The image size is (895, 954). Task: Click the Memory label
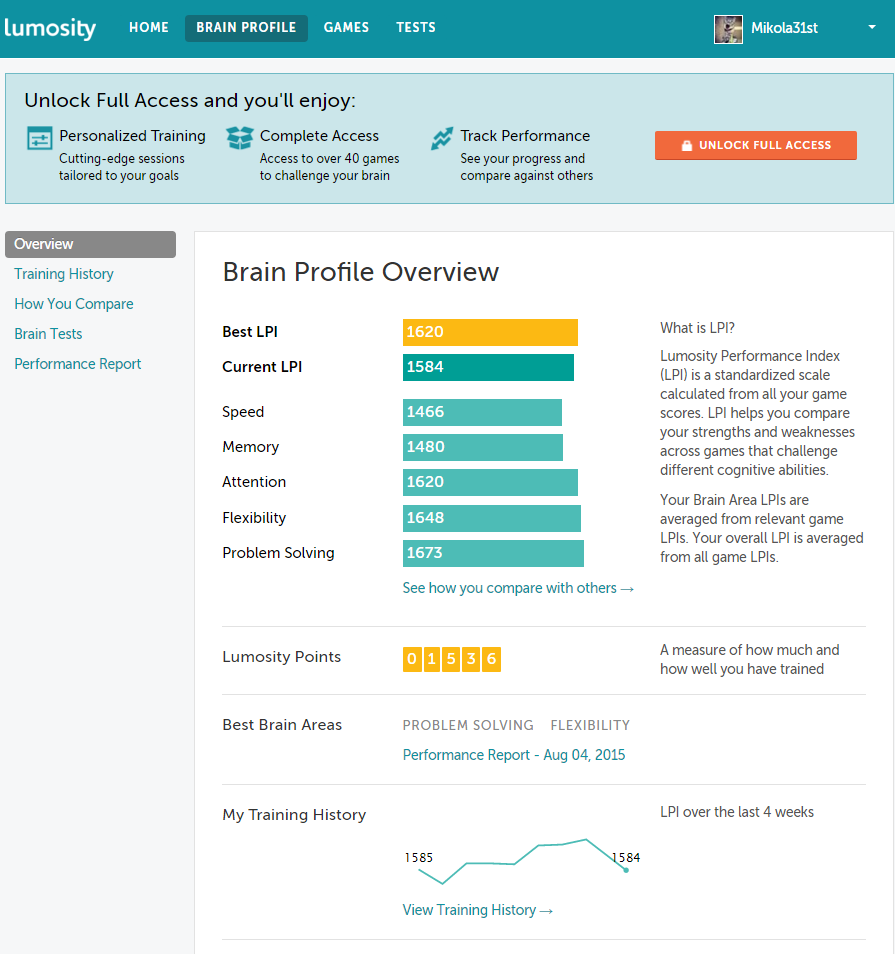pyautogui.click(x=251, y=447)
